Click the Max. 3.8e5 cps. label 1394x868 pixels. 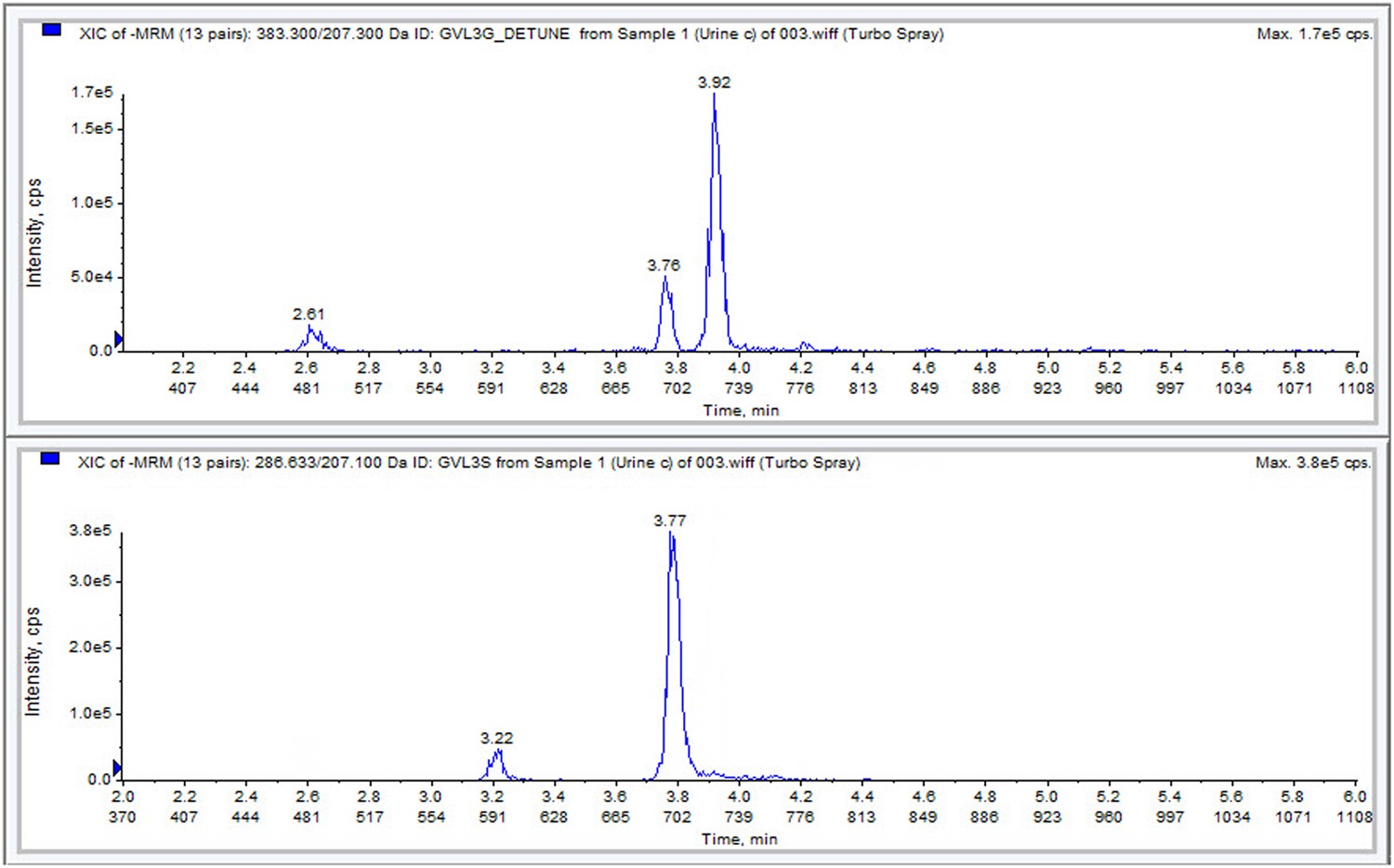1313,463
